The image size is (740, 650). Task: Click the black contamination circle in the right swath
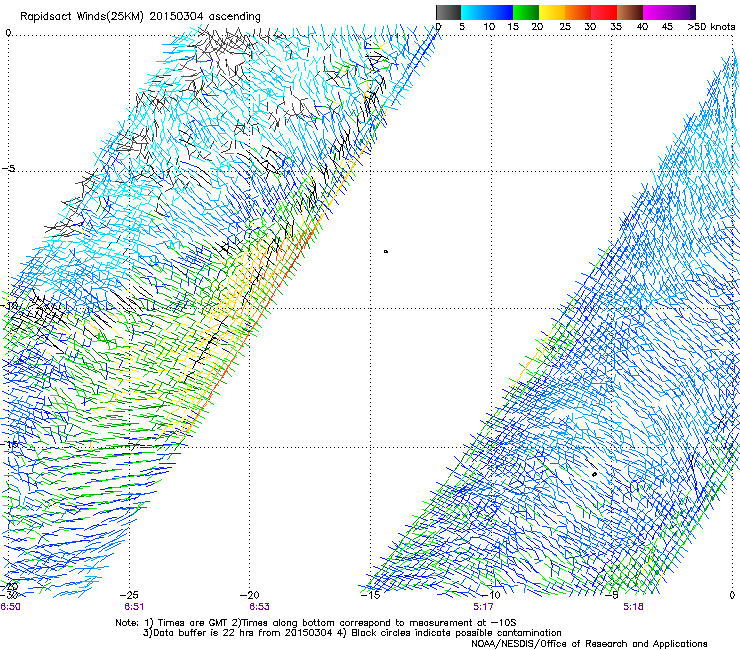click(x=594, y=474)
